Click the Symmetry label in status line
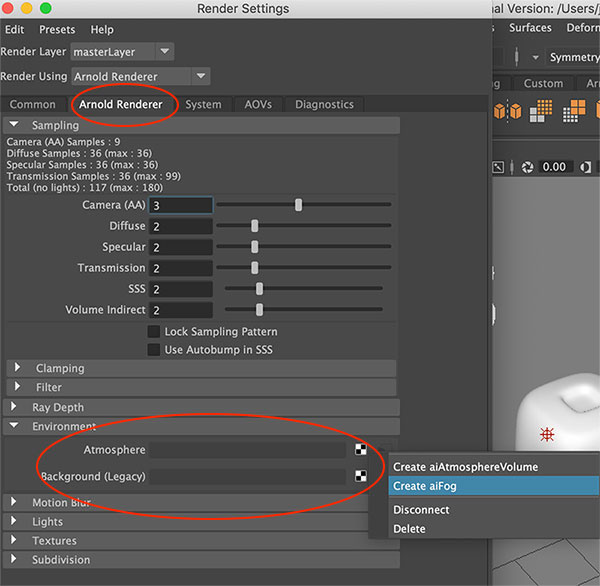This screenshot has height=586, width=600. (x=574, y=57)
